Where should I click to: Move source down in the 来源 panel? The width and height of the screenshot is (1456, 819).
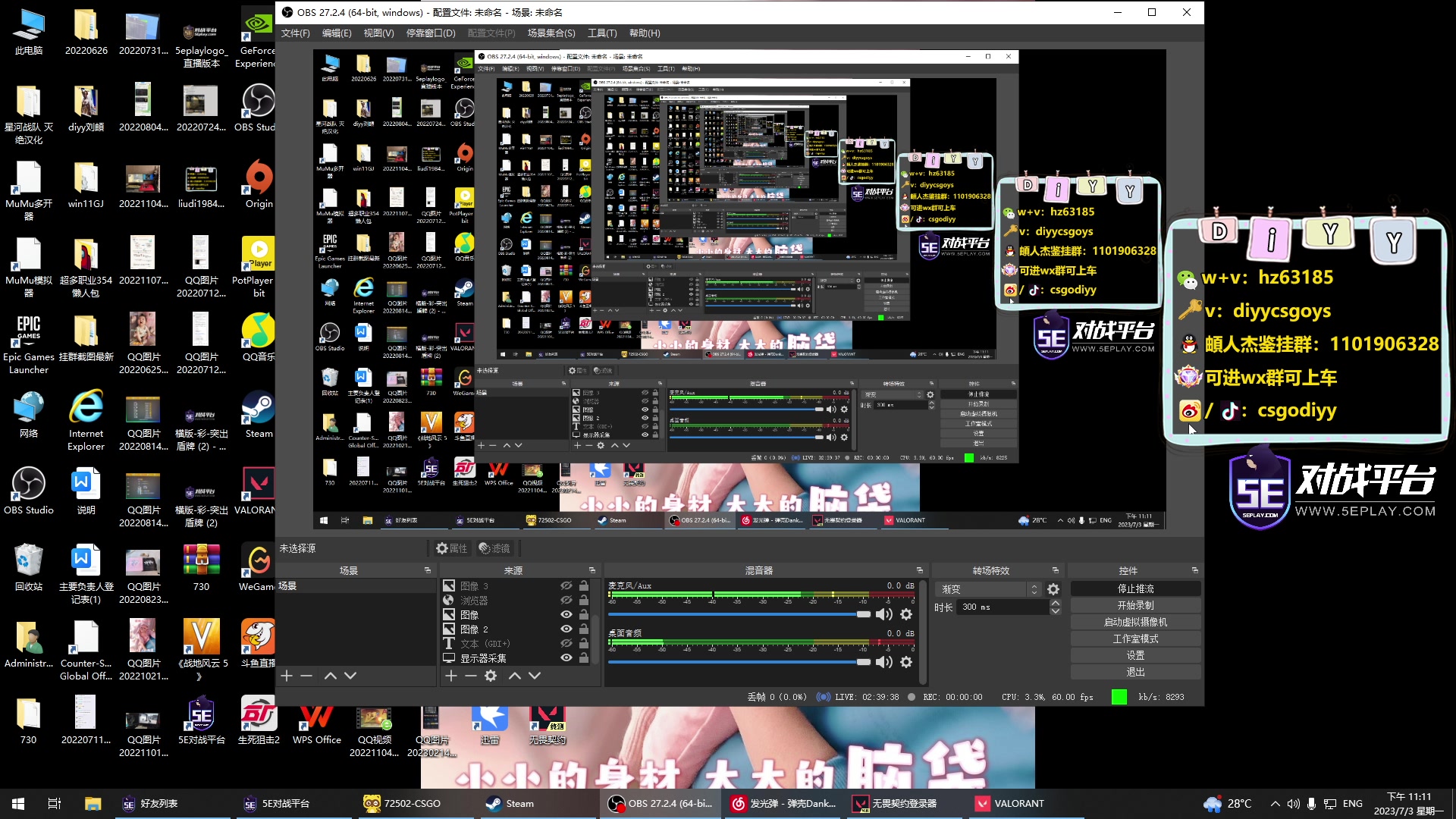coord(535,676)
